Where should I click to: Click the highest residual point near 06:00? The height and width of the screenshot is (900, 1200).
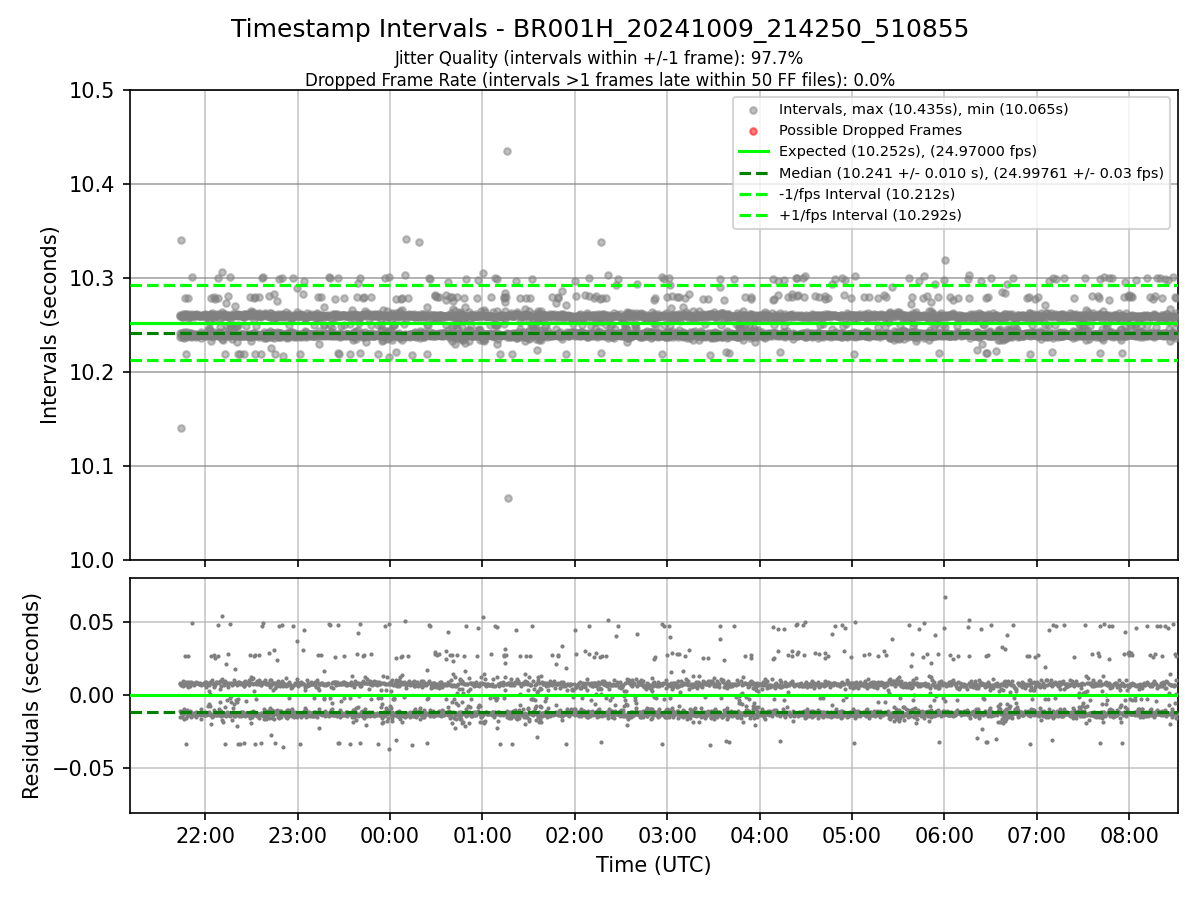pyautogui.click(x=945, y=597)
